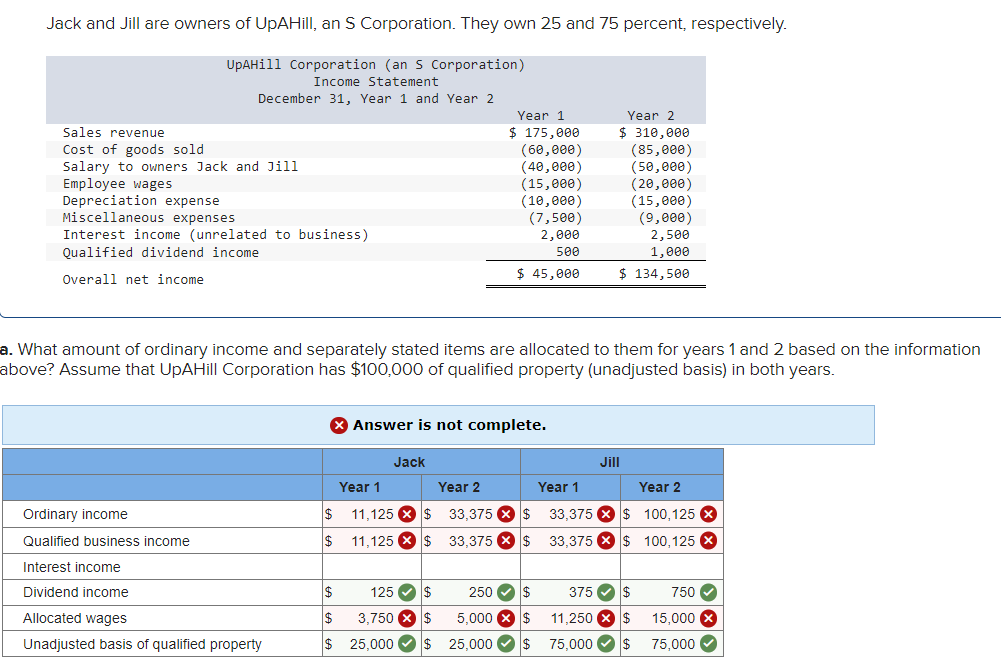Click green check beside dividend income 250

tap(506, 593)
